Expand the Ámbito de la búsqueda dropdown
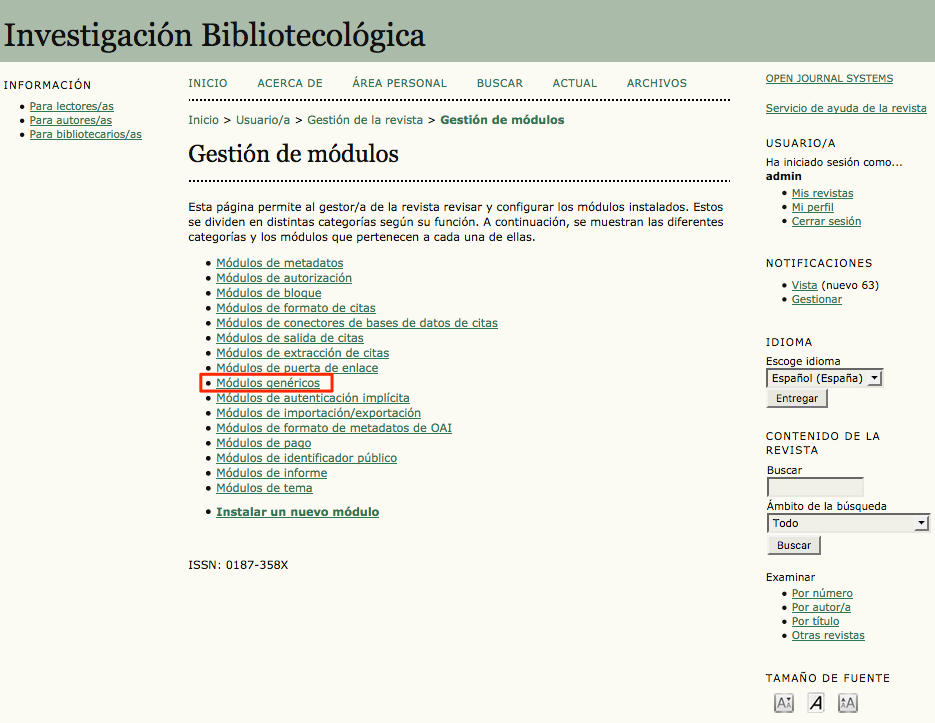 click(848, 523)
